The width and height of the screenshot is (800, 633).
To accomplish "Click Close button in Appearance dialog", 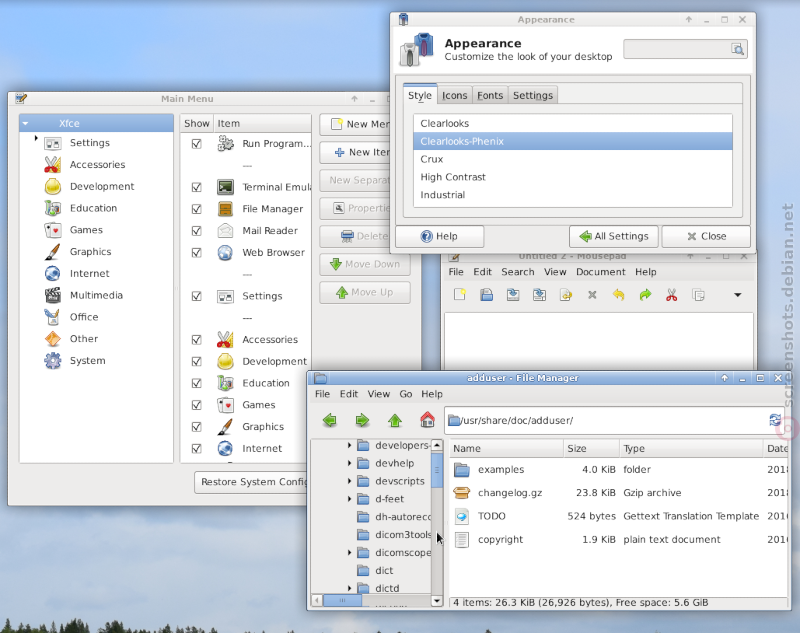I will 706,236.
